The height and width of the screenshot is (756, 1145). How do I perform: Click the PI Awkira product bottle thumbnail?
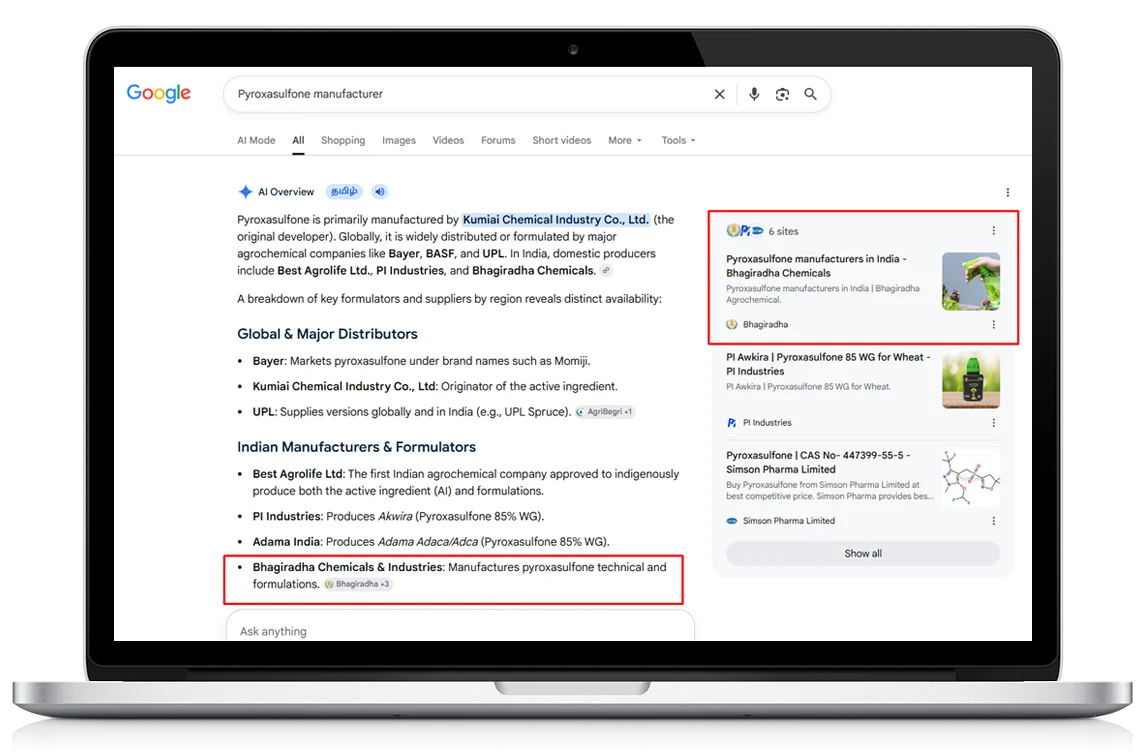(x=971, y=380)
